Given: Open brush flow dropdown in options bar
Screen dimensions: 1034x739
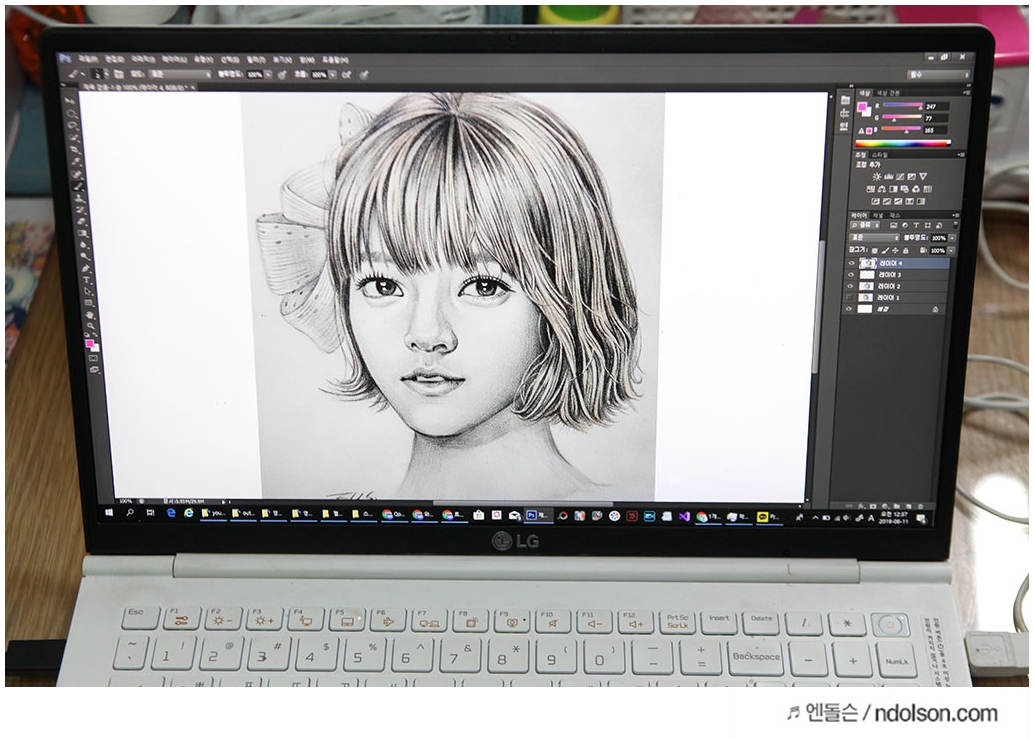Looking at the screenshot, I should [x=332, y=74].
